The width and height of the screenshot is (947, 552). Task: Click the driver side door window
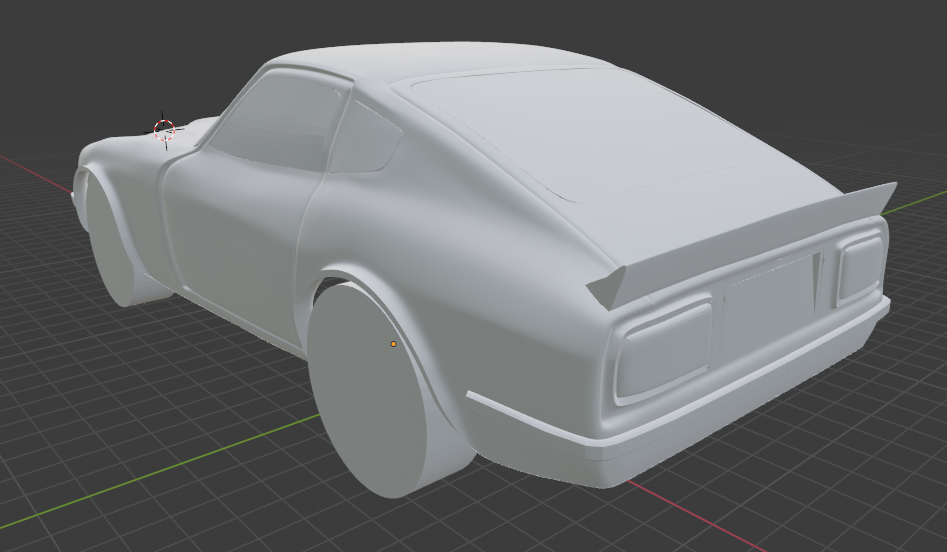point(275,121)
